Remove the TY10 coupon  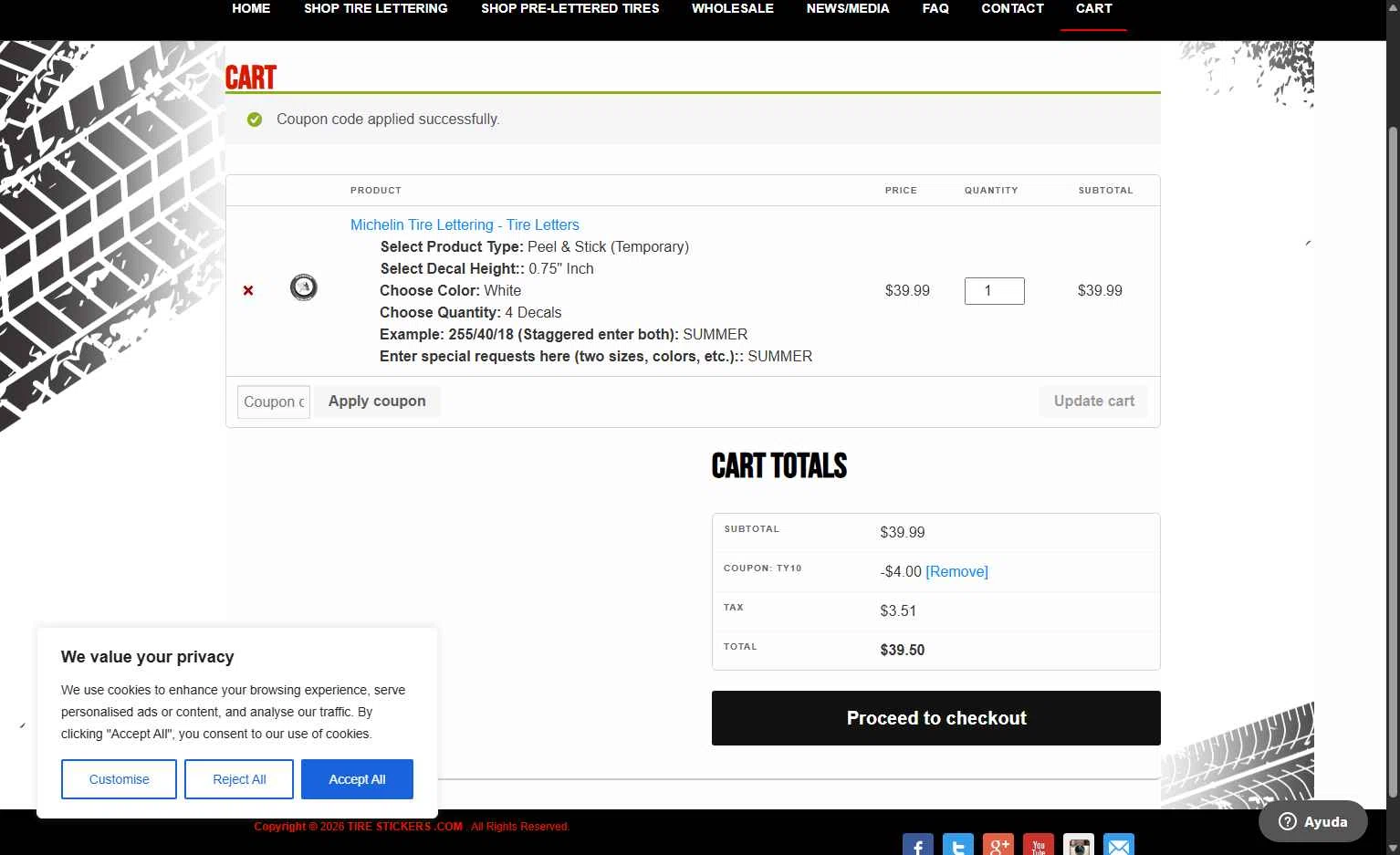tap(956, 571)
